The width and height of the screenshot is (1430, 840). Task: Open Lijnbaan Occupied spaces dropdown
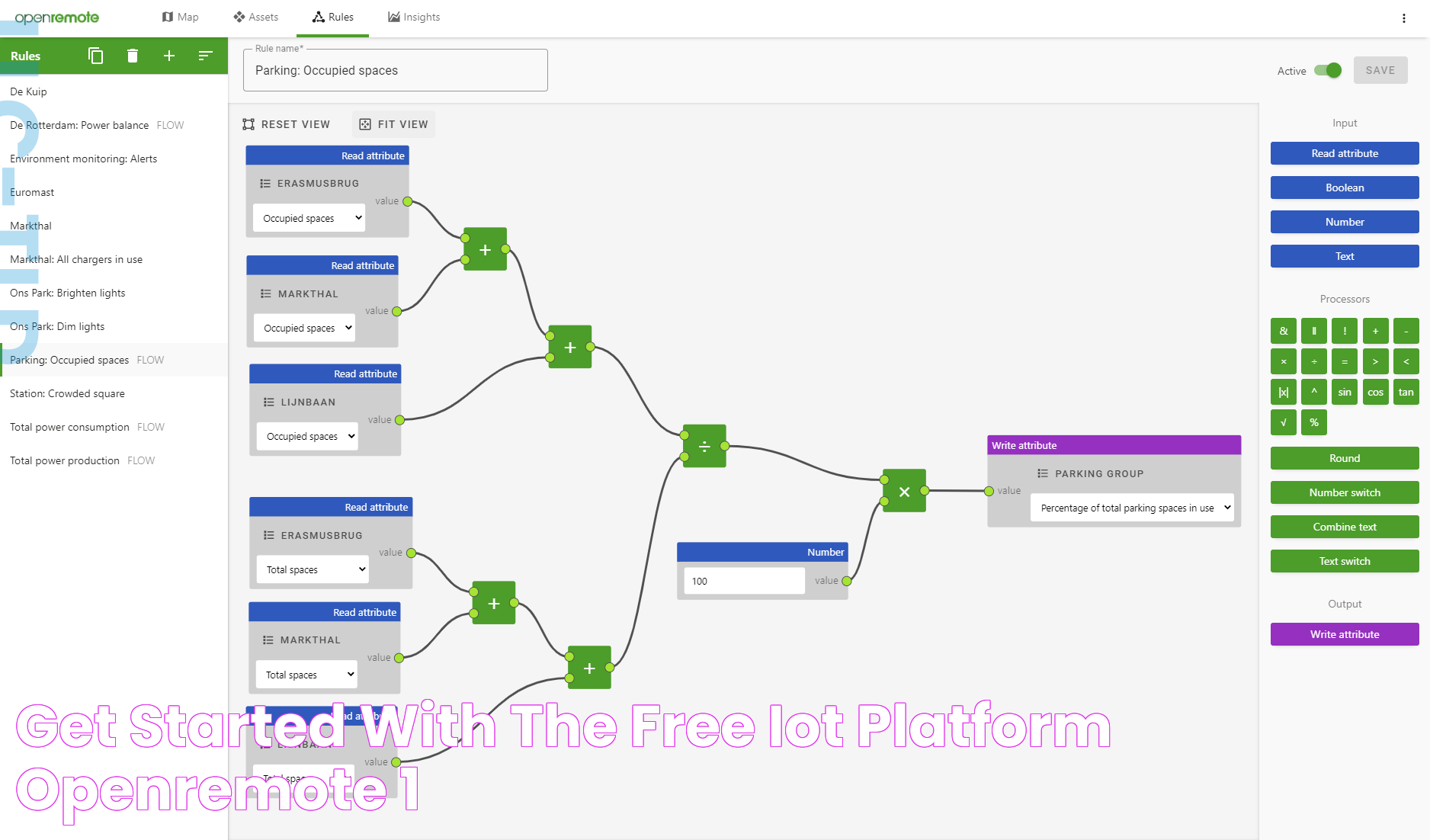(307, 436)
